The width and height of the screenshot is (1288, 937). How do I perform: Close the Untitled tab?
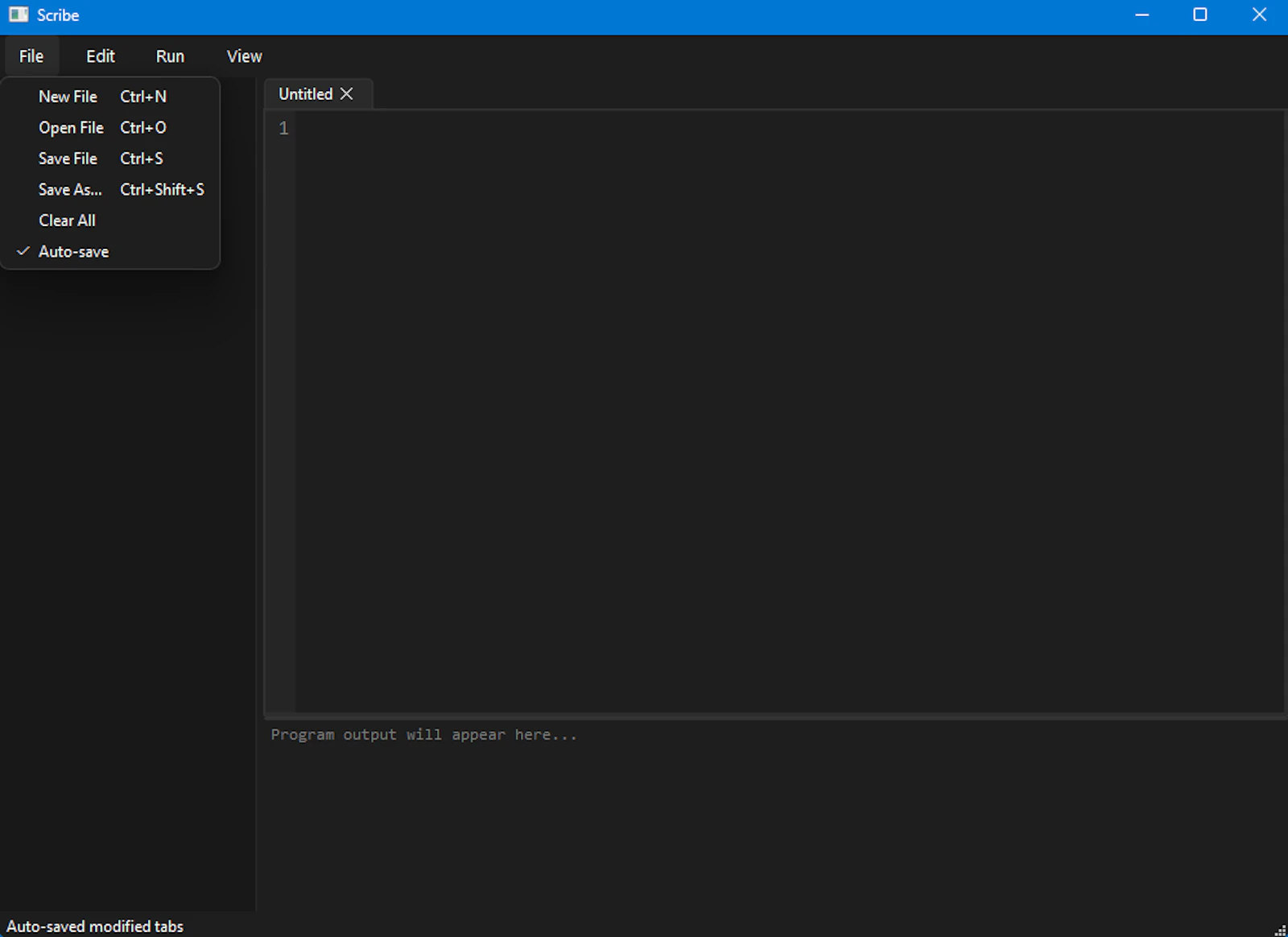tap(347, 94)
